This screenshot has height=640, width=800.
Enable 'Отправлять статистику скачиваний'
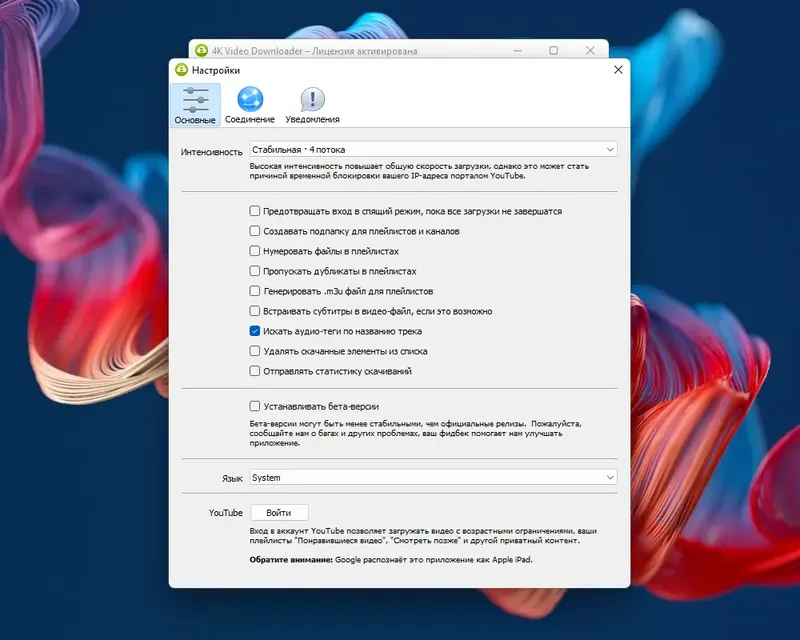[x=254, y=371]
